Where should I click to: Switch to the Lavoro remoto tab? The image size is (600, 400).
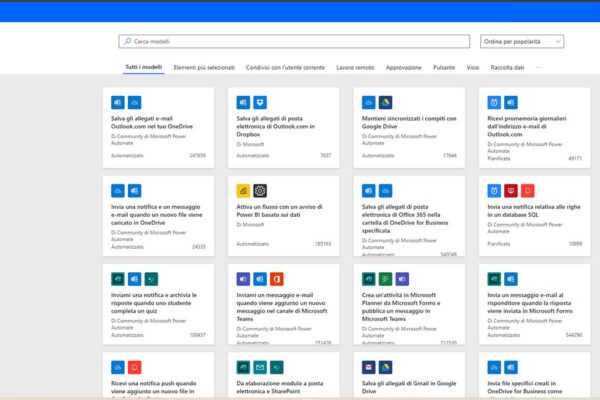[355, 67]
